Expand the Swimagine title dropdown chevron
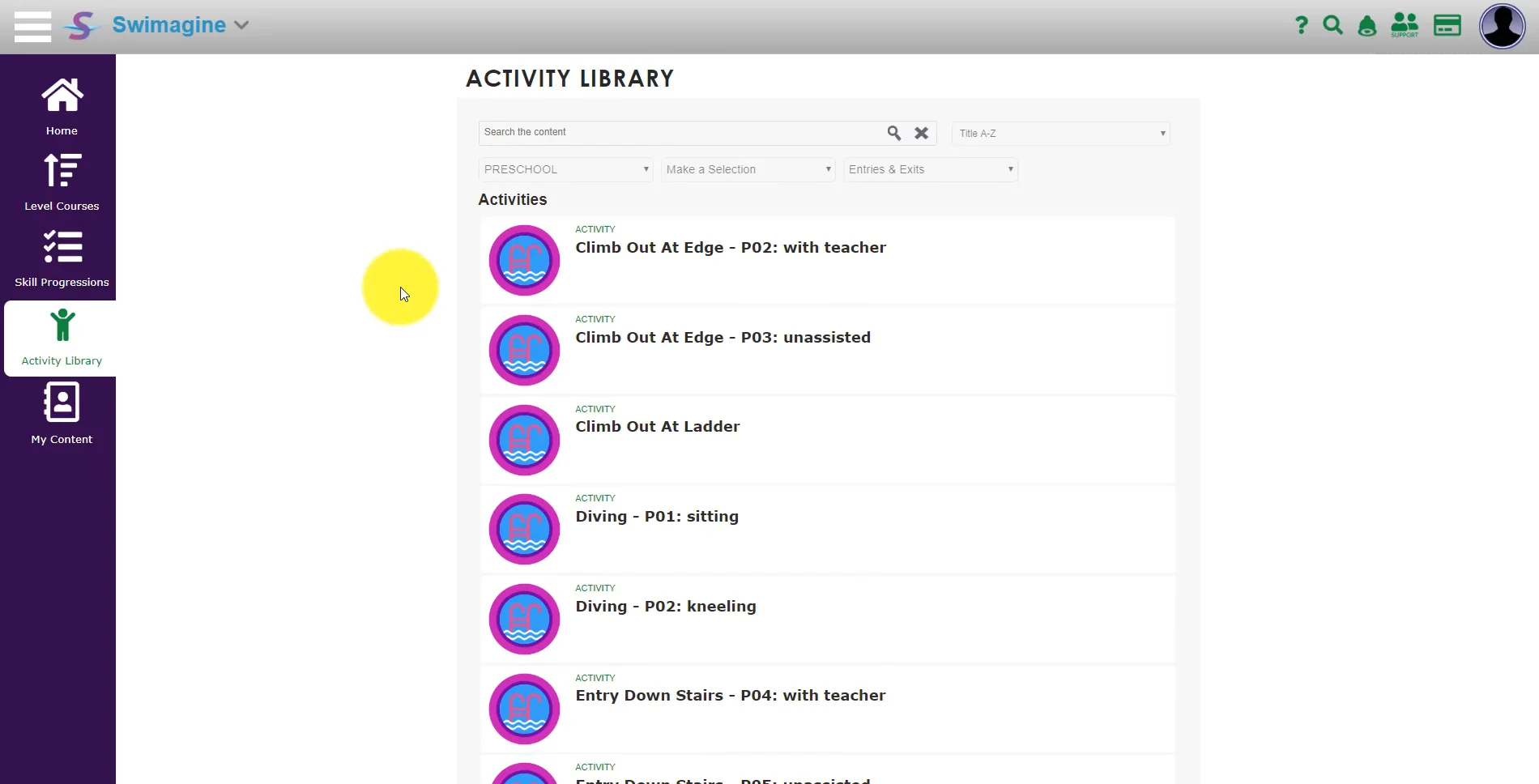 click(x=241, y=25)
